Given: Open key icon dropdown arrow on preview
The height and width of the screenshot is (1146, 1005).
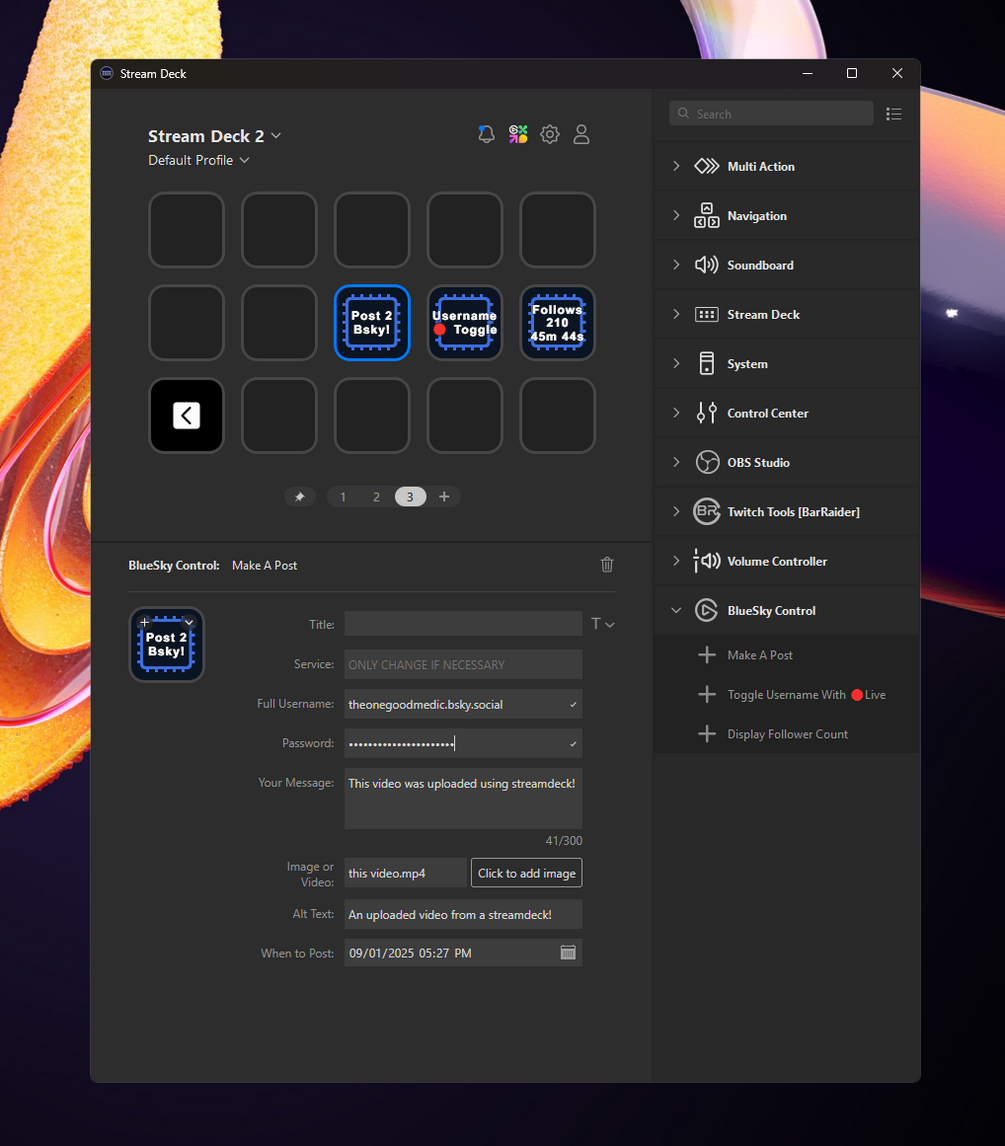Looking at the screenshot, I should pos(189,623).
